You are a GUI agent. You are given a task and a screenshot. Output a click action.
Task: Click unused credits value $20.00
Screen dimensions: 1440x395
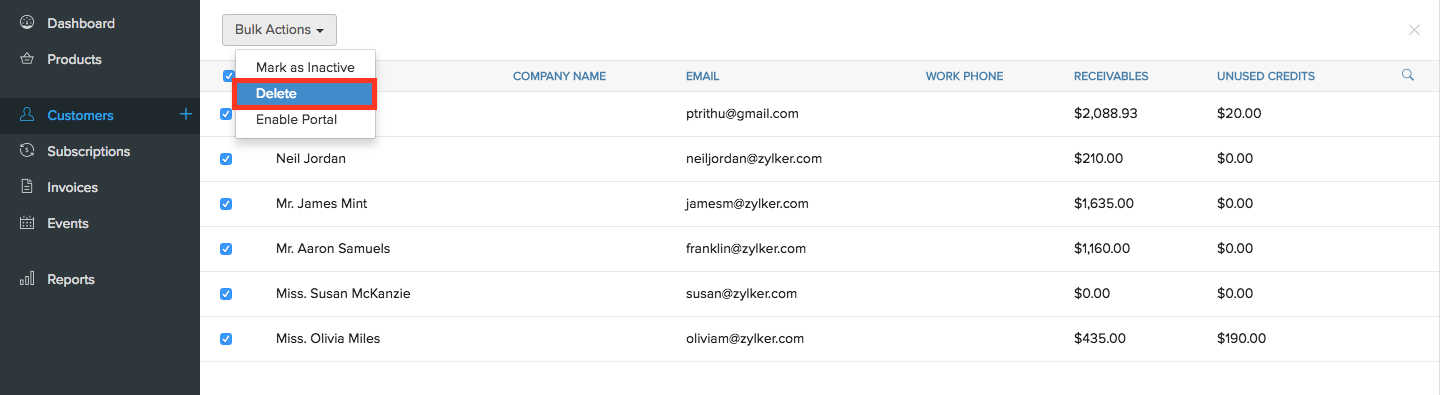1239,113
